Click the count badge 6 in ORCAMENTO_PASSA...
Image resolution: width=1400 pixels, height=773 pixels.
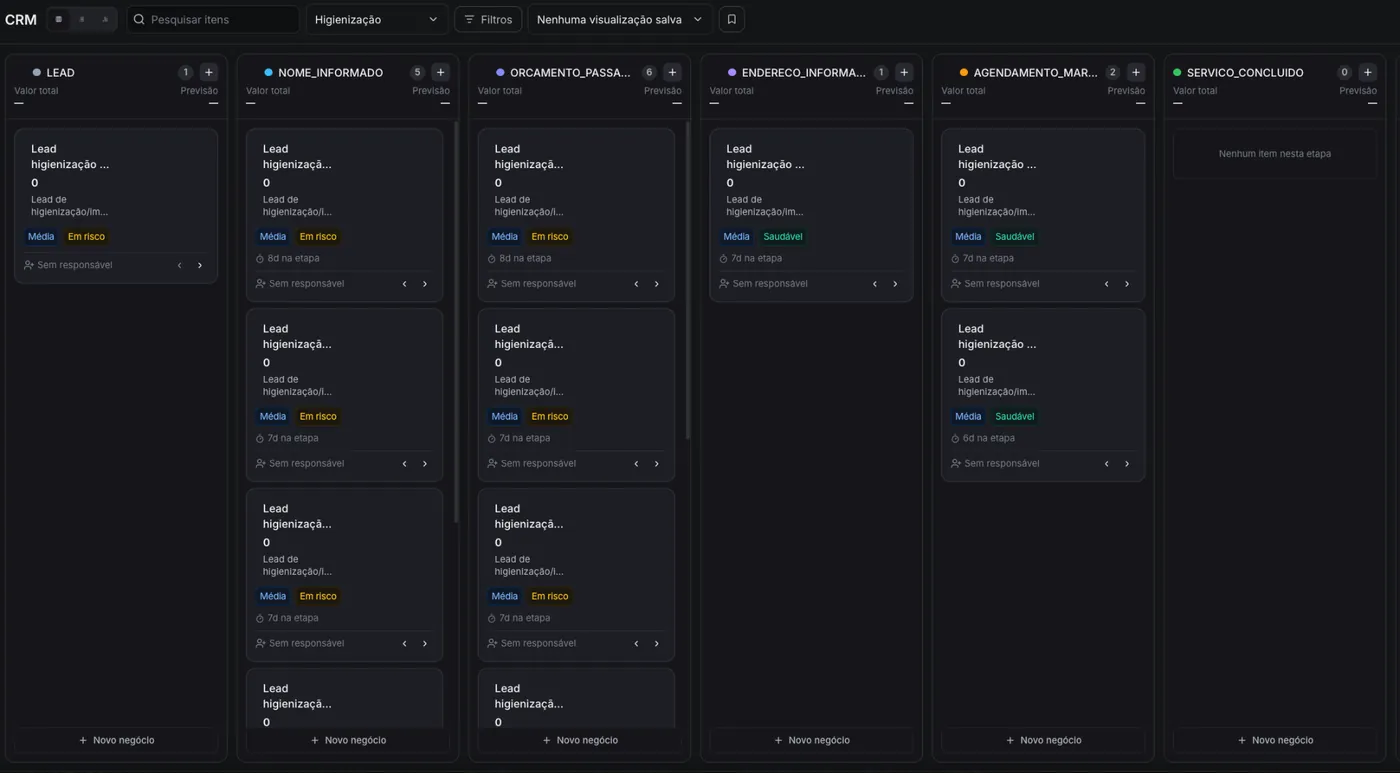(649, 72)
